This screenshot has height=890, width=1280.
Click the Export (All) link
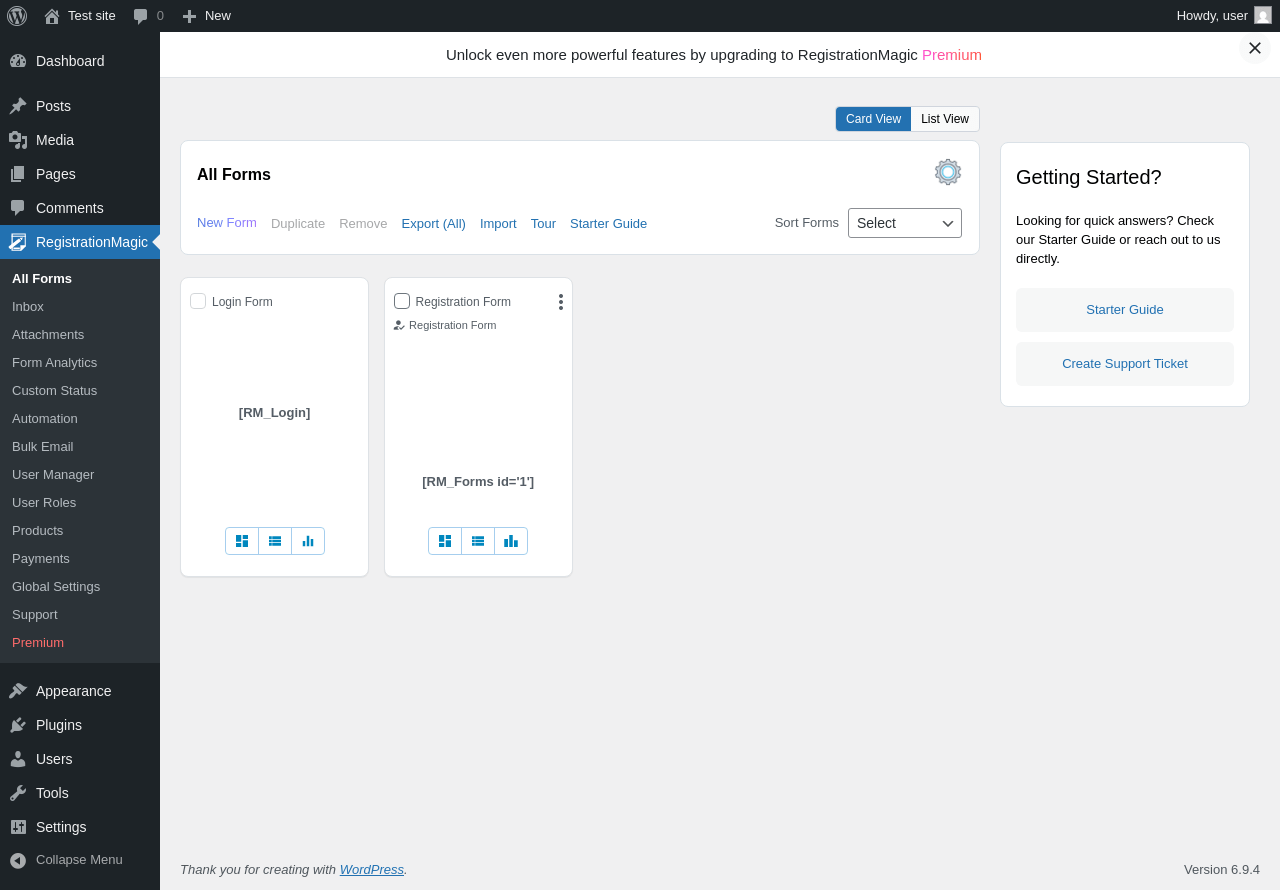[434, 223]
